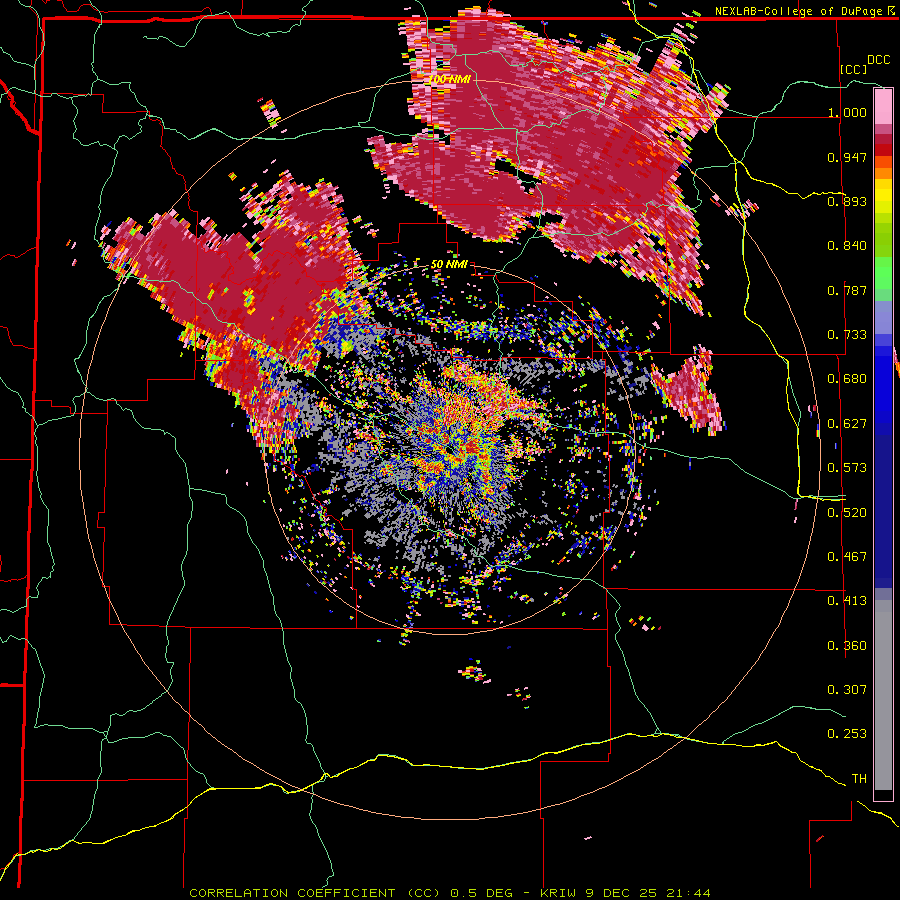Click the 0.360 legend value

pos(847,646)
